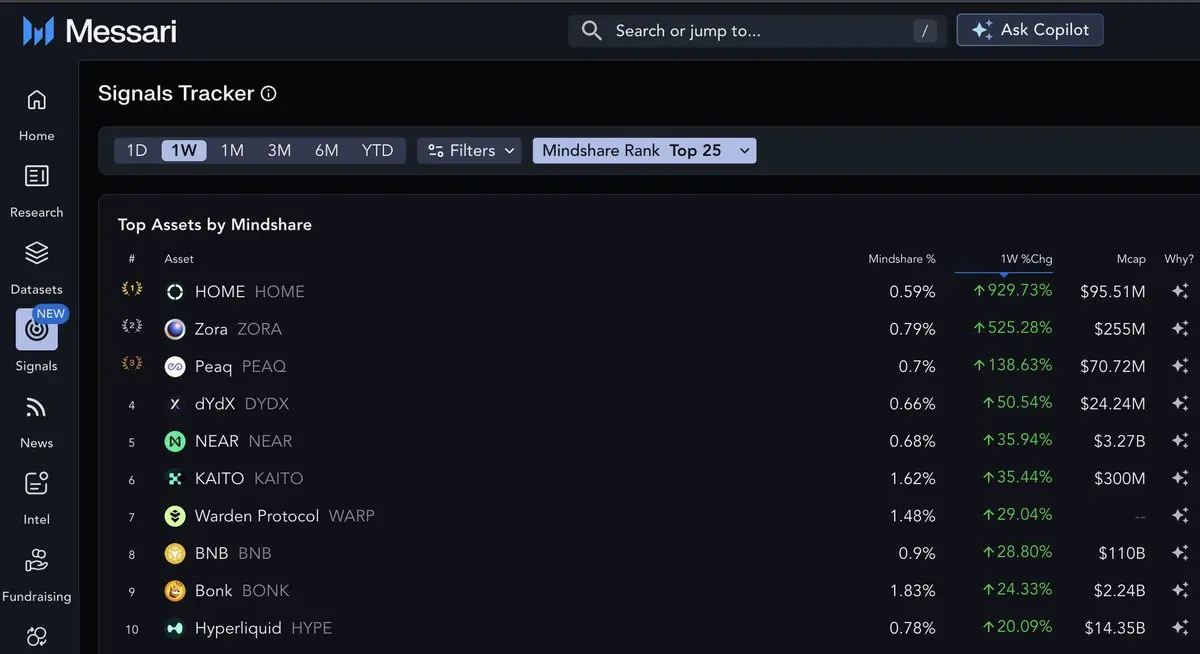Click the Why sparkle icon for HOME

point(1180,291)
